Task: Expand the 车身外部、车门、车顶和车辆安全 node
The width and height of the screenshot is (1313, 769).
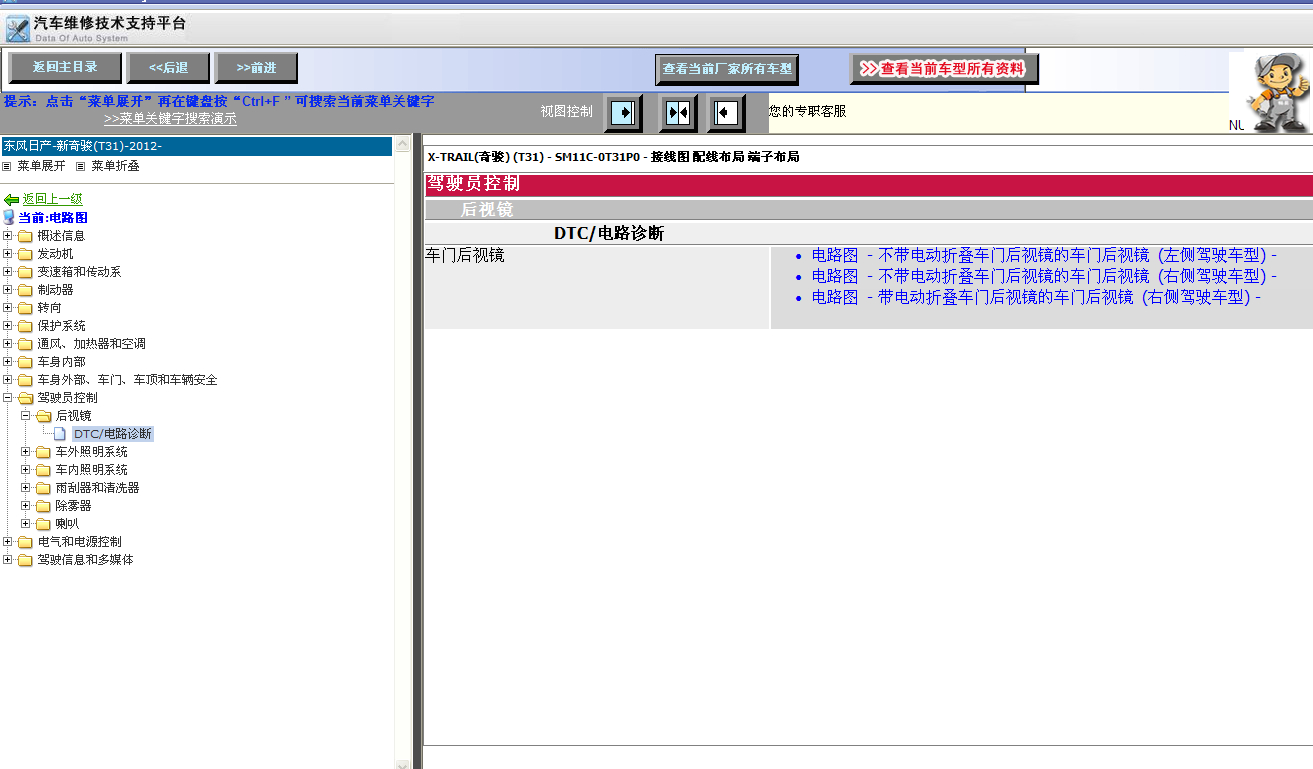Action: click(x=8, y=380)
